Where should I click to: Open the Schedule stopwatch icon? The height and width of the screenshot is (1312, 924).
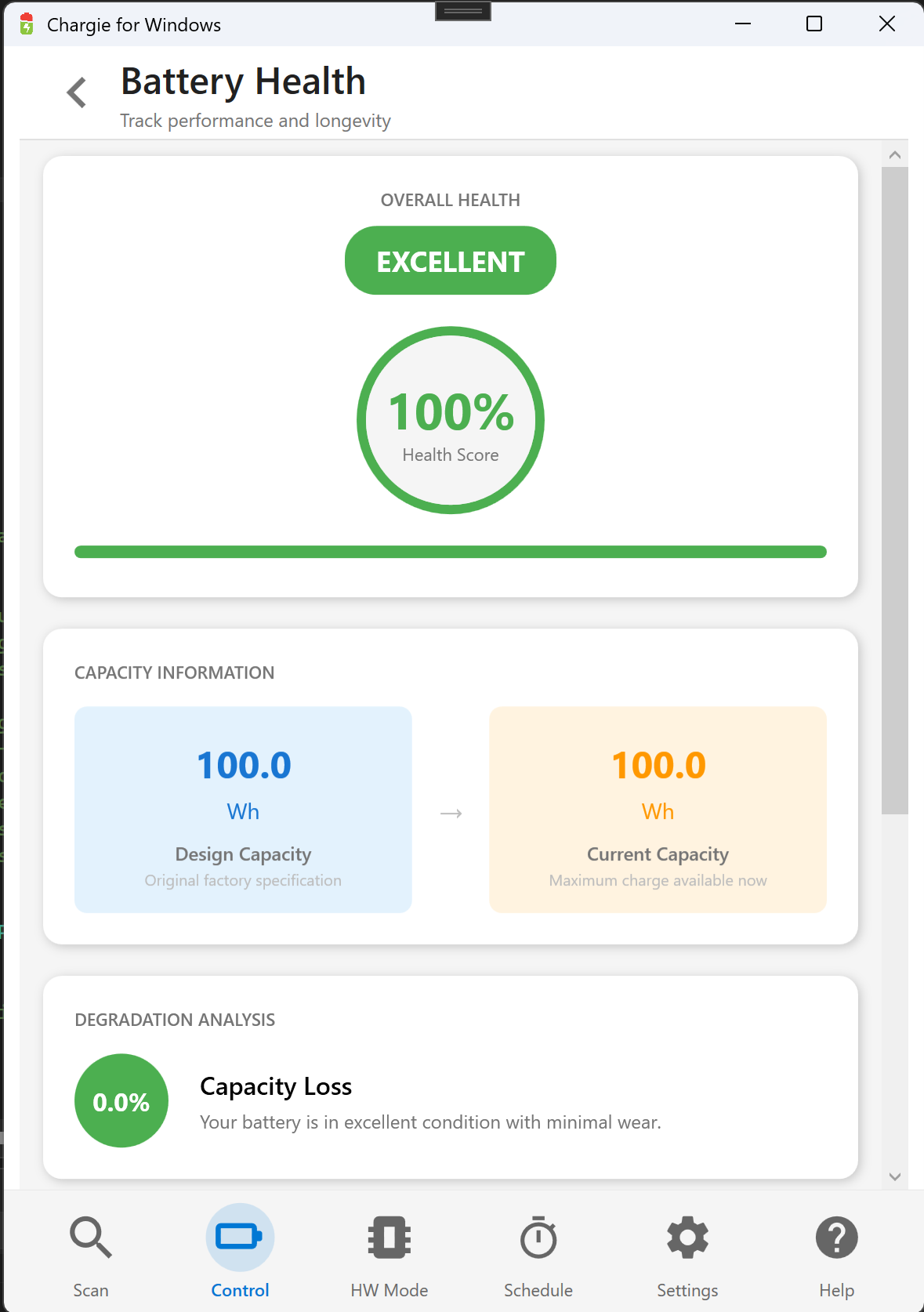[x=538, y=1238]
